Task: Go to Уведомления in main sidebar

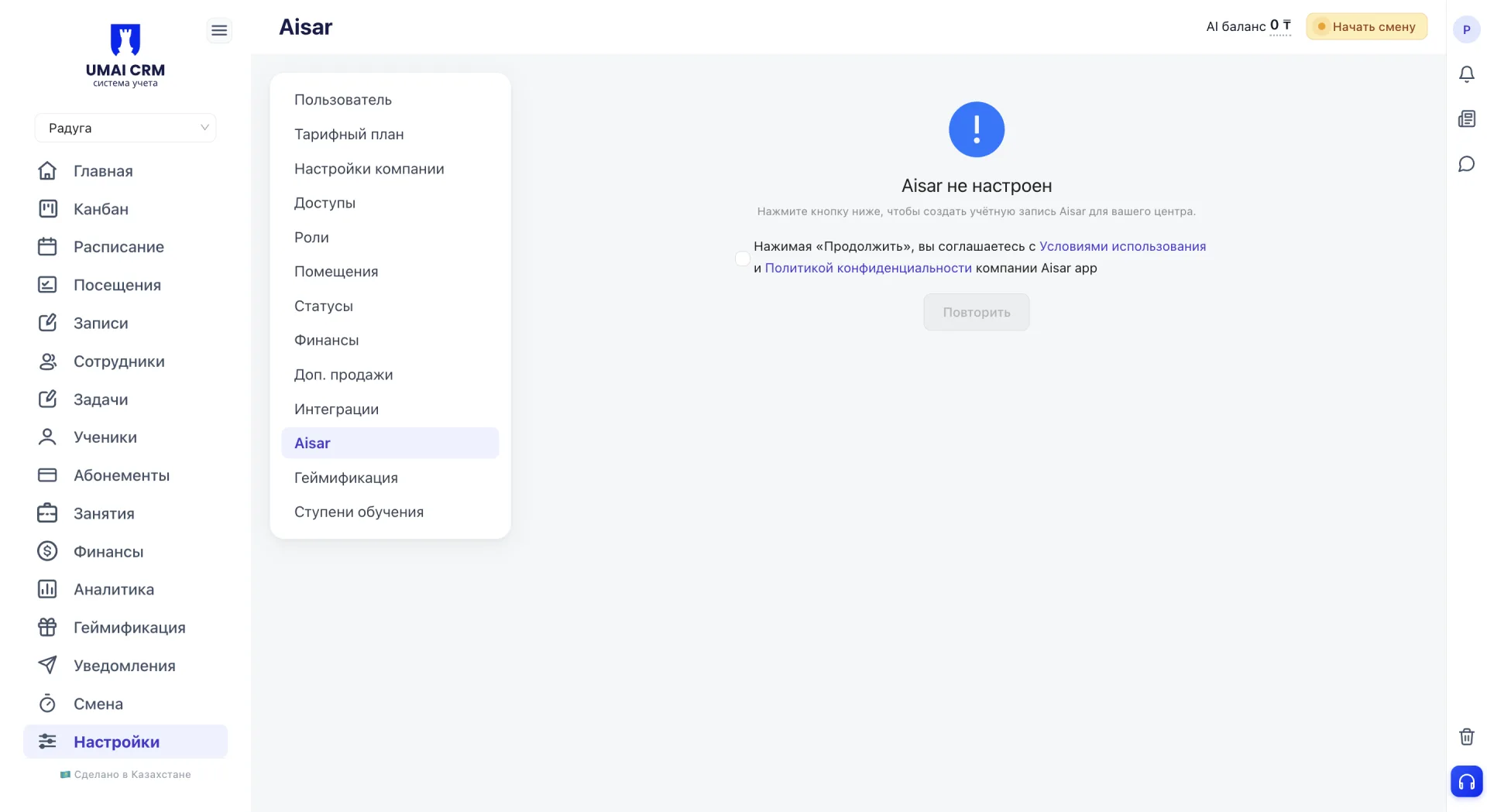Action: pyautogui.click(x=125, y=665)
